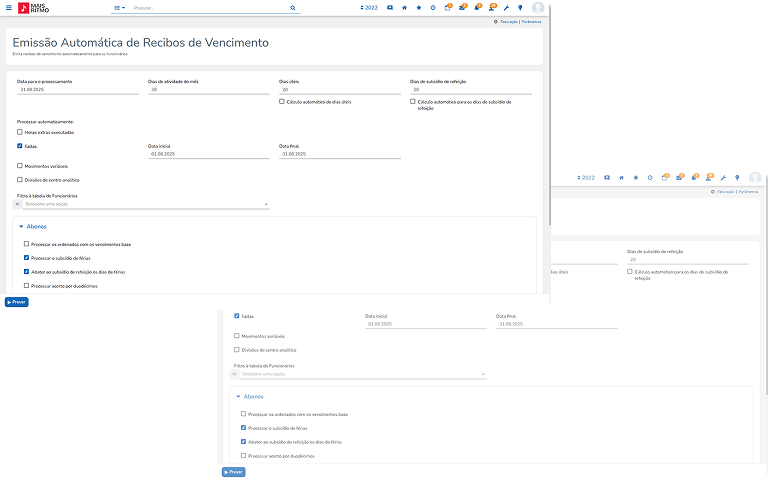Click the magnifier icon in Procurar search bar
Viewport: 768px width, 480px height.
click(x=293, y=7)
